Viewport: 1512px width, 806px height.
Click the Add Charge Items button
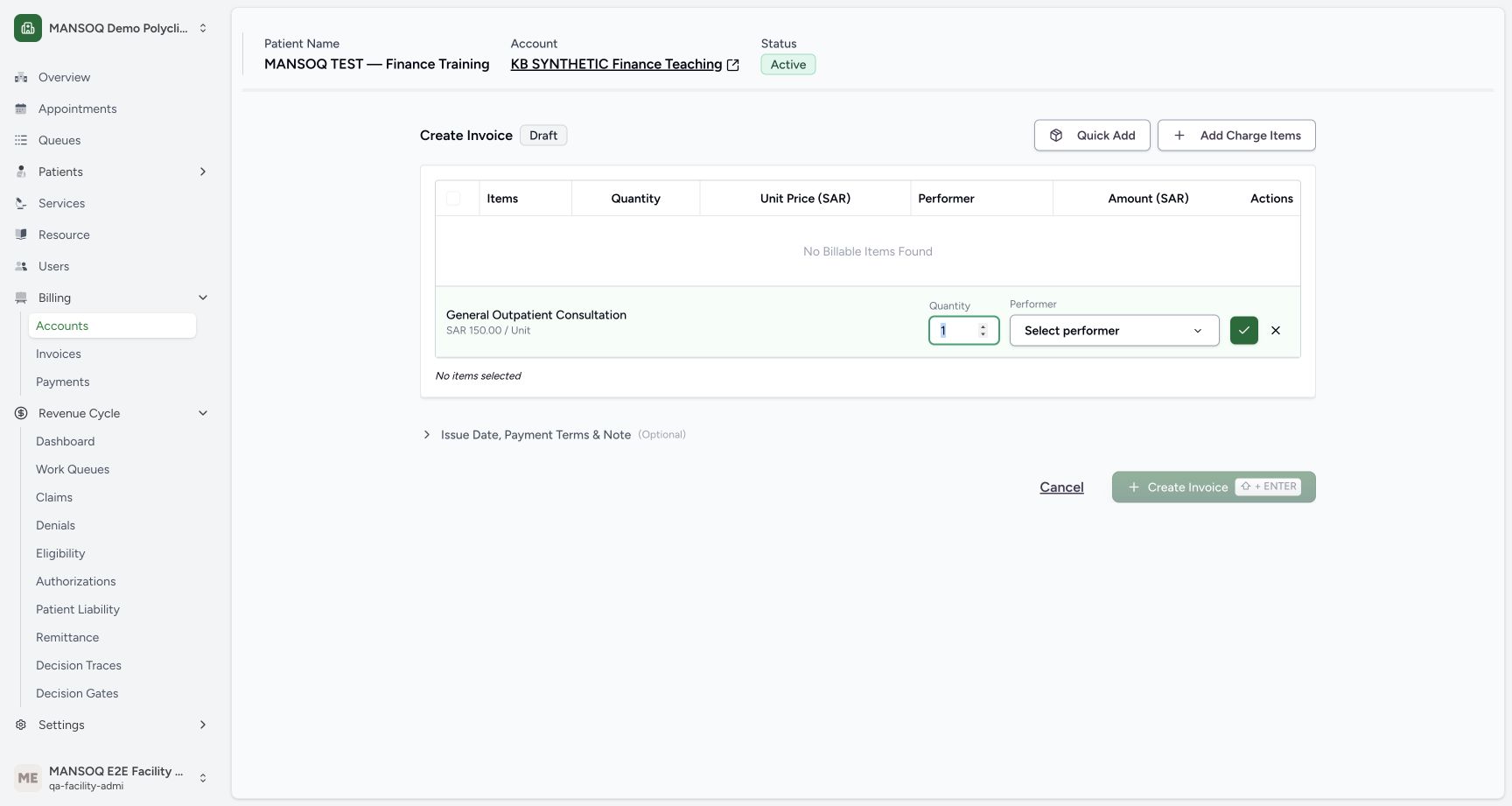point(1236,136)
